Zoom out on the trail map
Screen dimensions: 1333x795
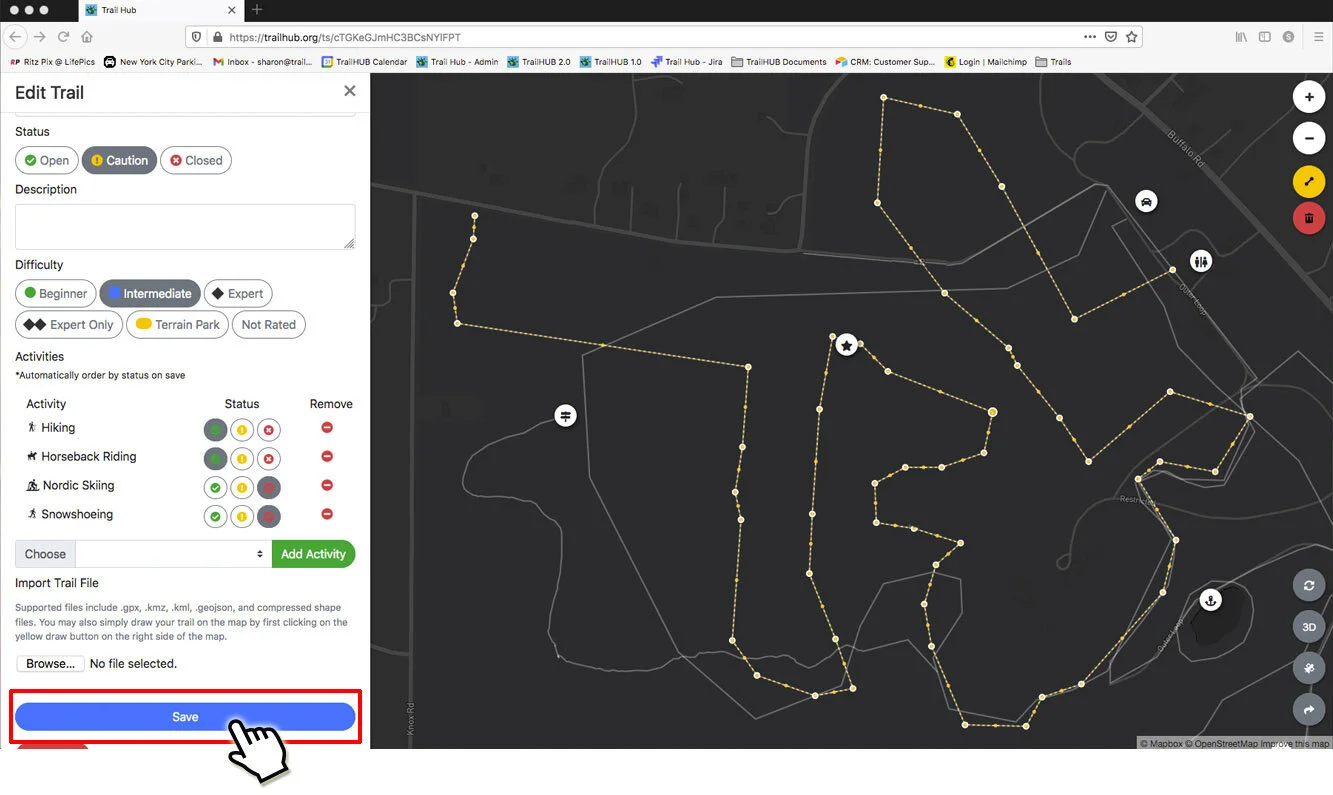pos(1309,138)
